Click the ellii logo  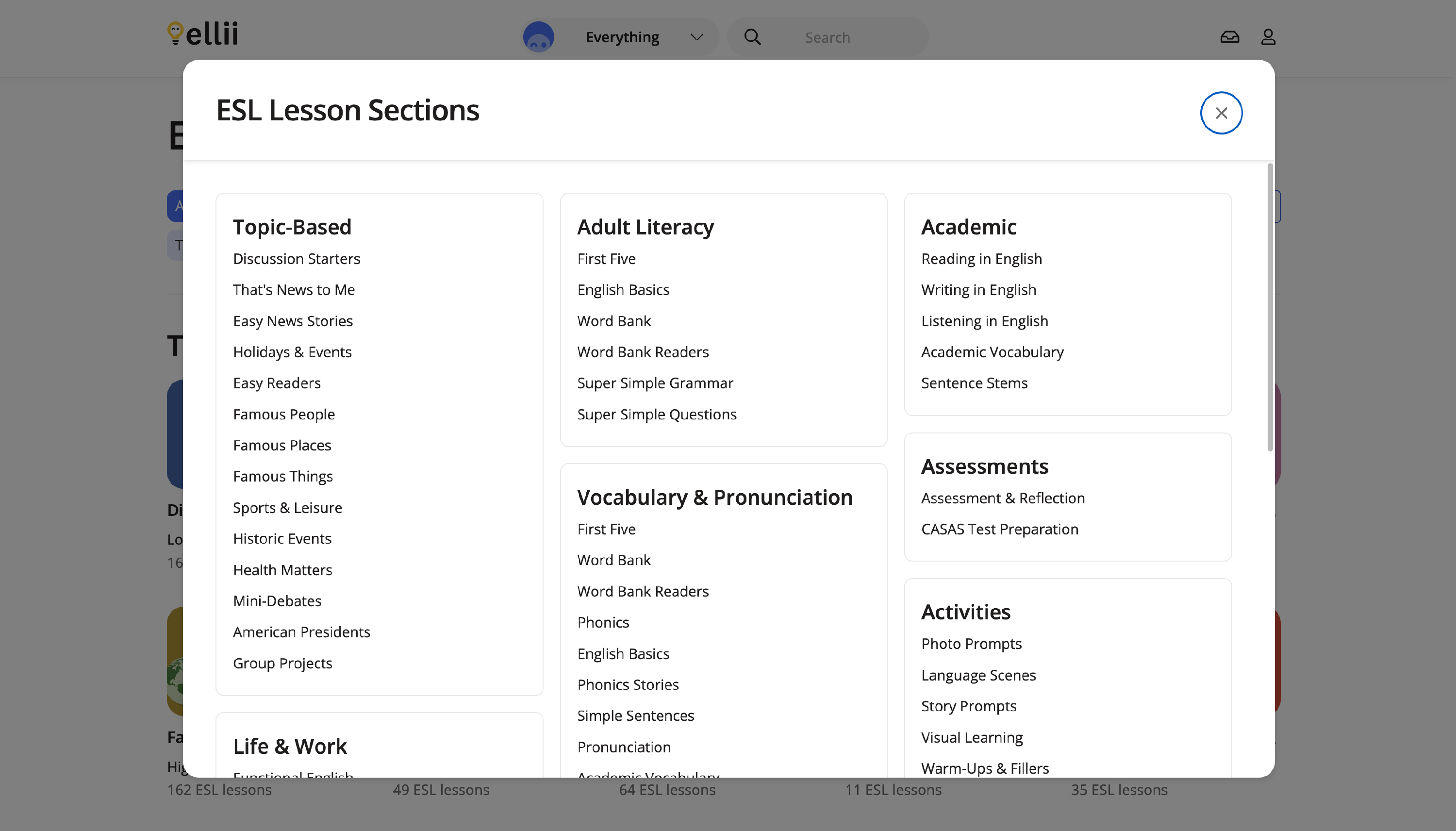(x=202, y=34)
